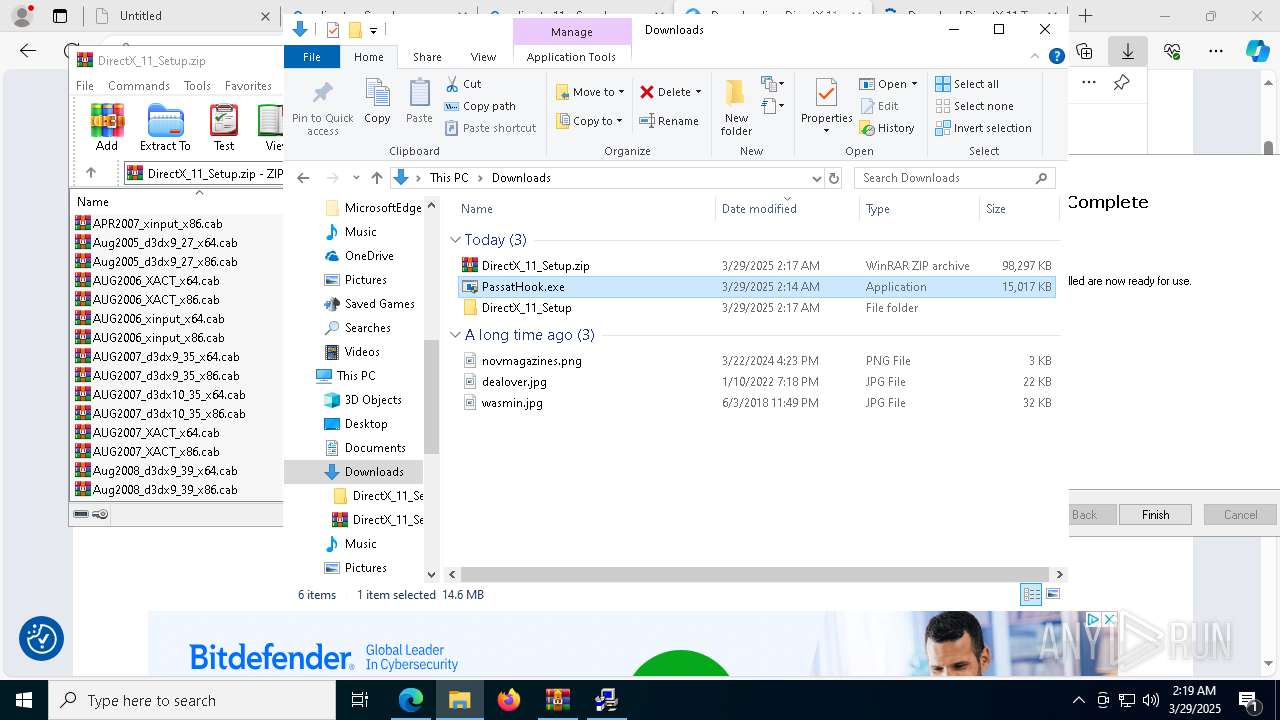Open WinRAR Favorites menu
The image size is (1280, 720).
[x=248, y=86]
